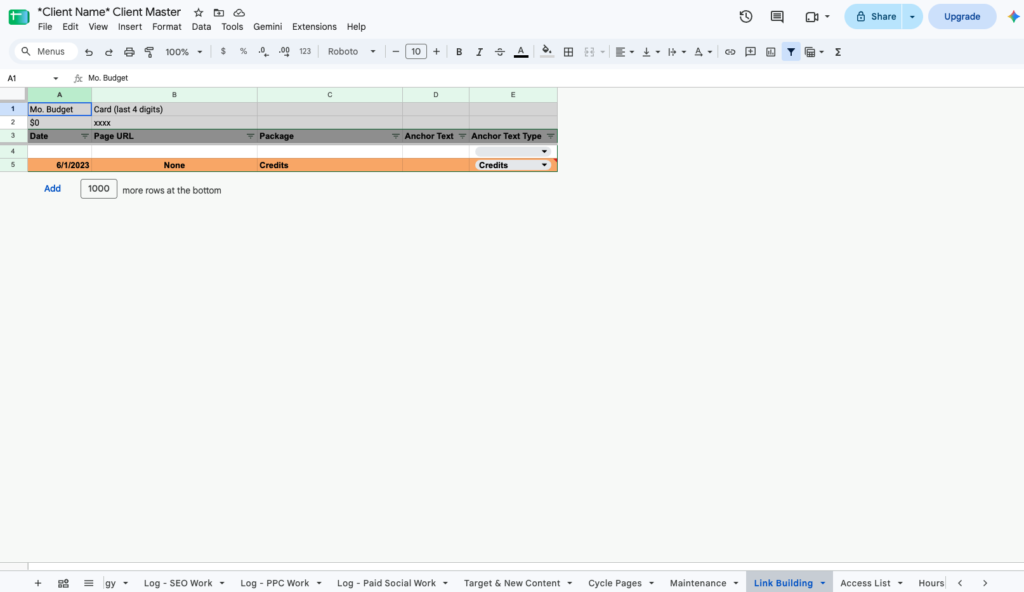1024x592 pixels.
Task: Open the Sheets home logo
Action: (18, 17)
